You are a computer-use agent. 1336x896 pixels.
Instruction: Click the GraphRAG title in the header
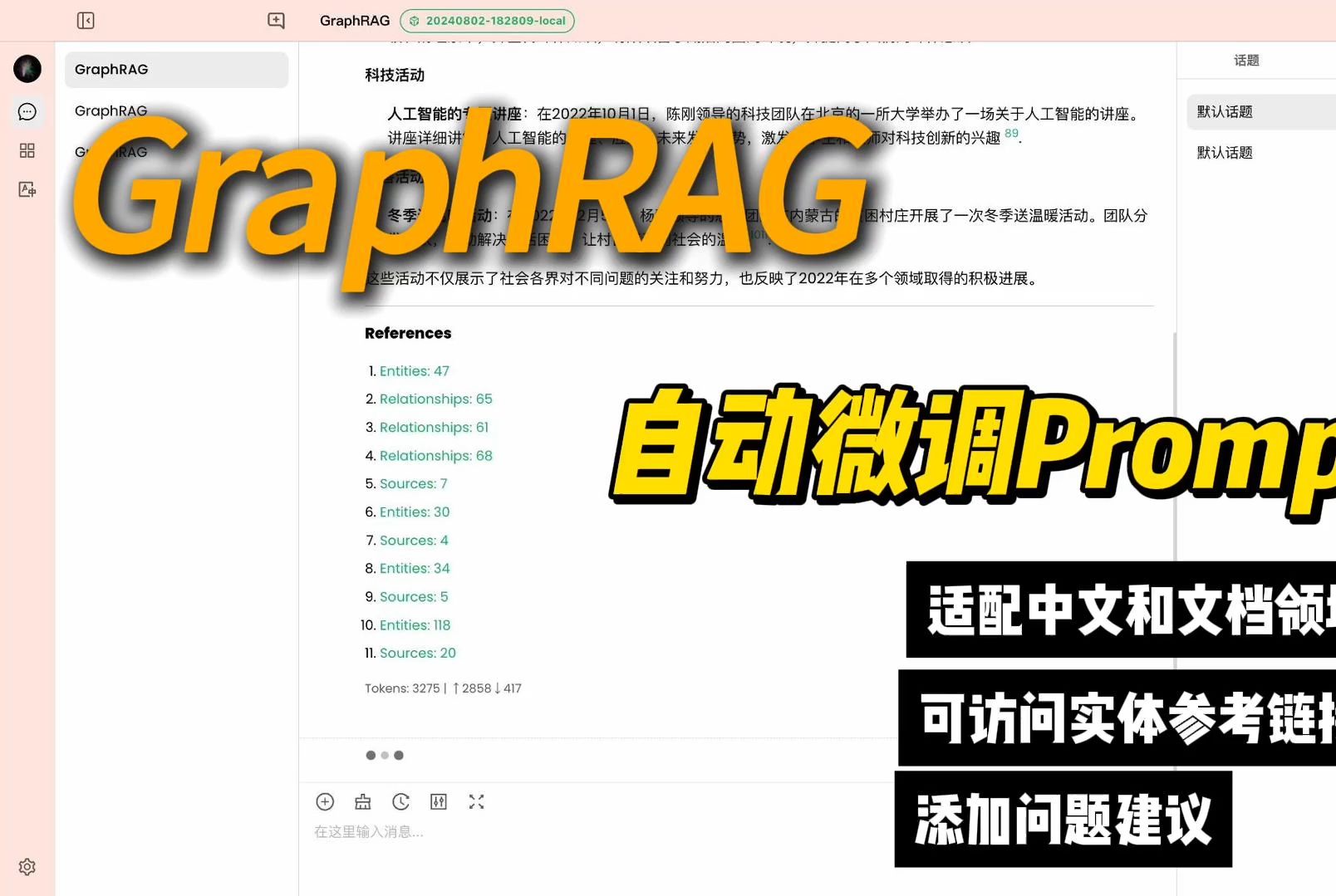coord(355,21)
